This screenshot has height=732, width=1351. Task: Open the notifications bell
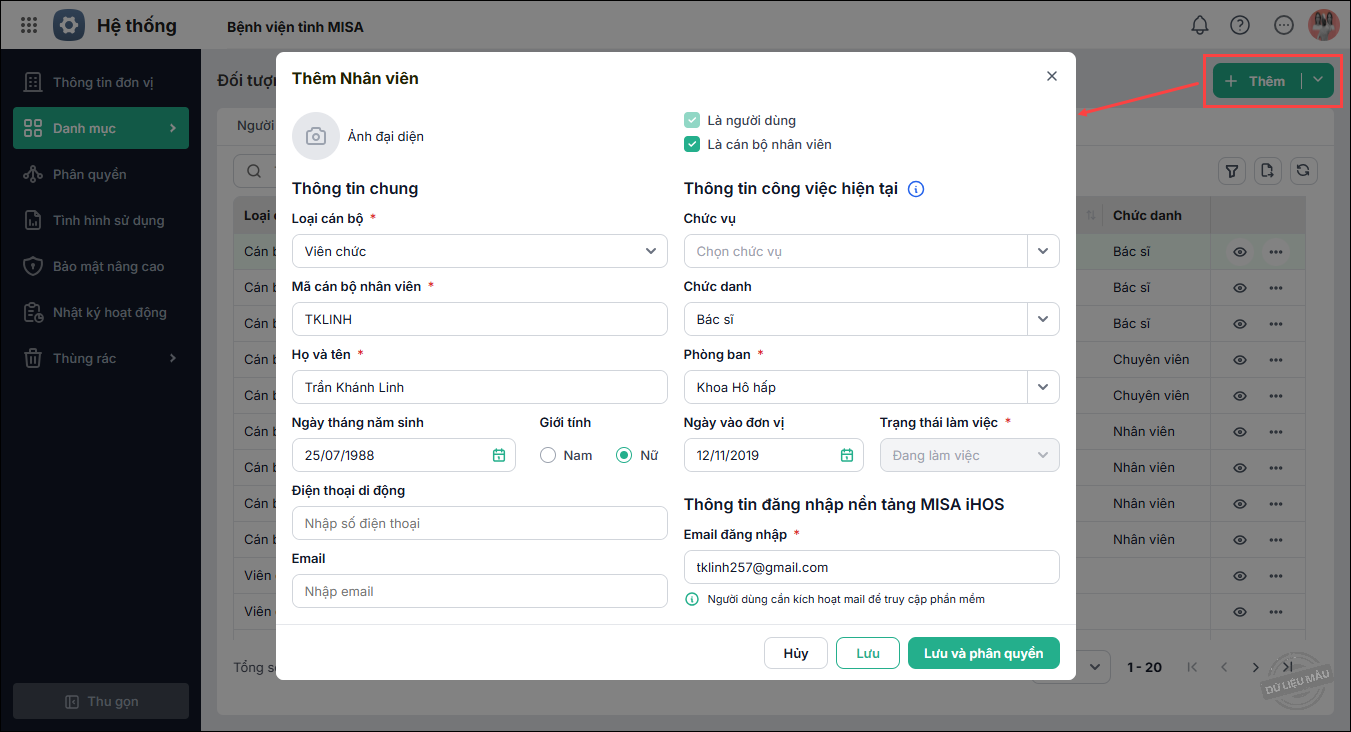[1199, 25]
